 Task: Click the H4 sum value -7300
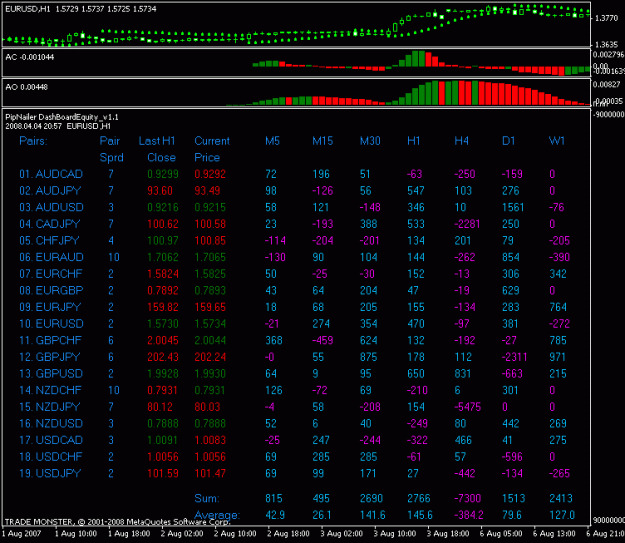click(468, 498)
